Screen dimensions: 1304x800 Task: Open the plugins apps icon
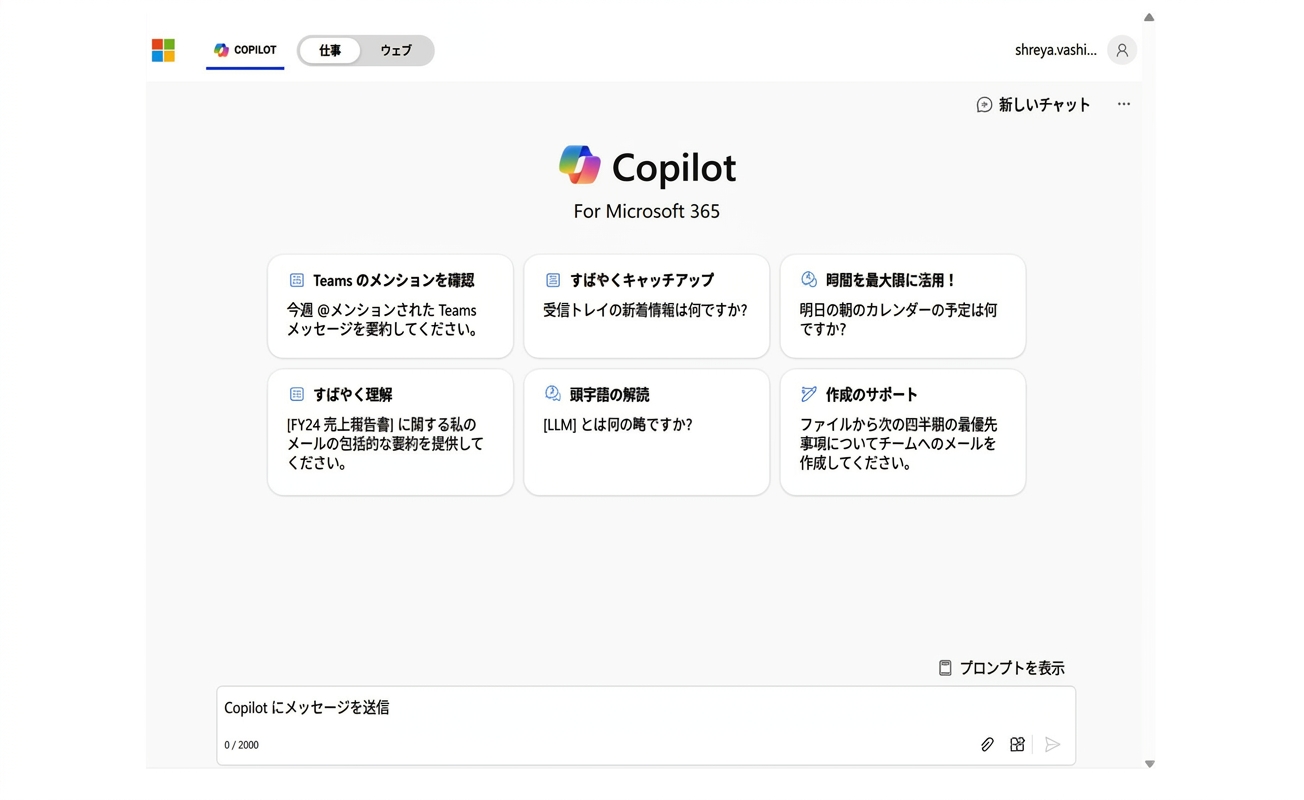click(1017, 744)
